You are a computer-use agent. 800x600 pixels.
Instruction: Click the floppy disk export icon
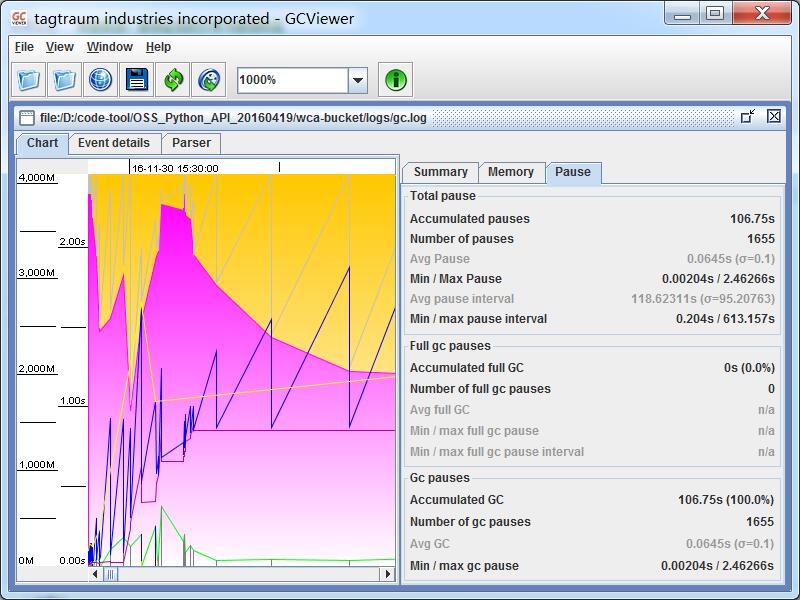(136, 80)
